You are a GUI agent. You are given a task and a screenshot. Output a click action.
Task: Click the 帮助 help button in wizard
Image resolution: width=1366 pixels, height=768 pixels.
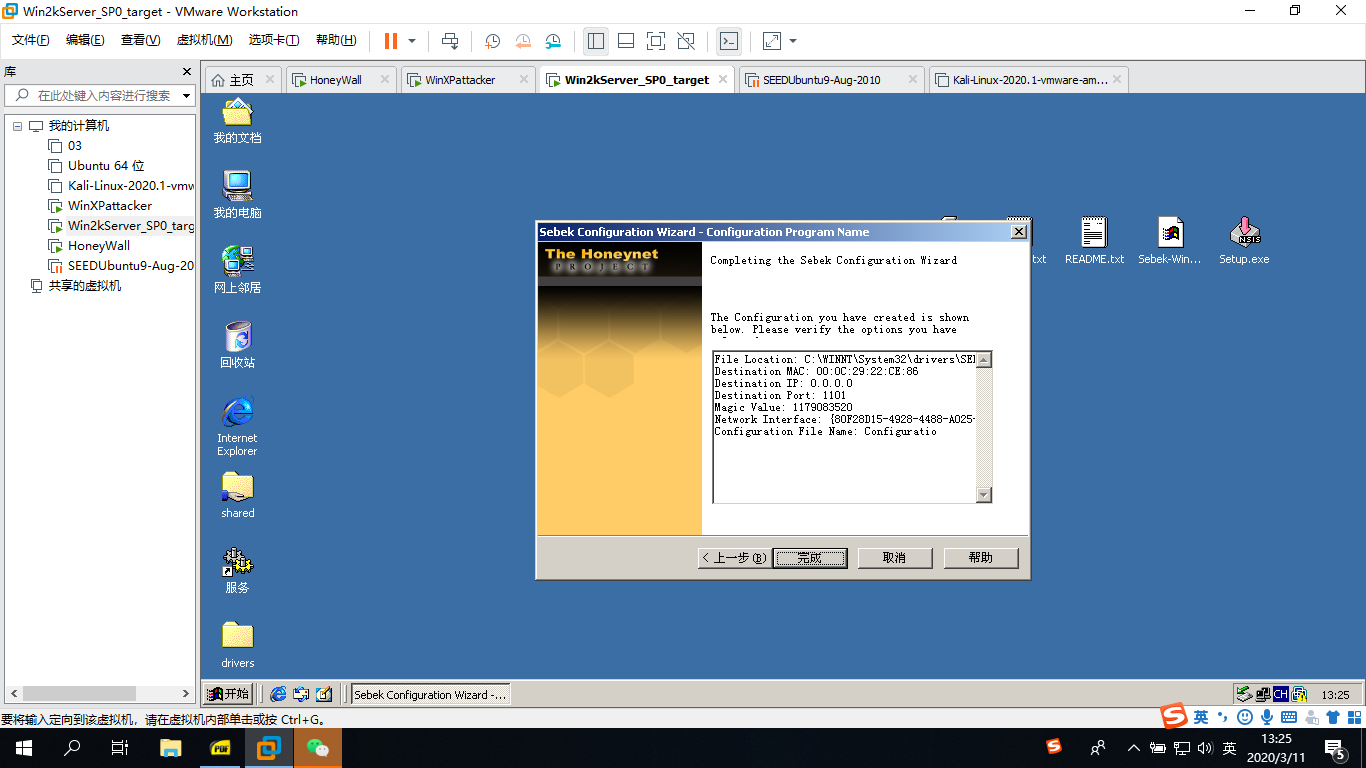(x=981, y=558)
